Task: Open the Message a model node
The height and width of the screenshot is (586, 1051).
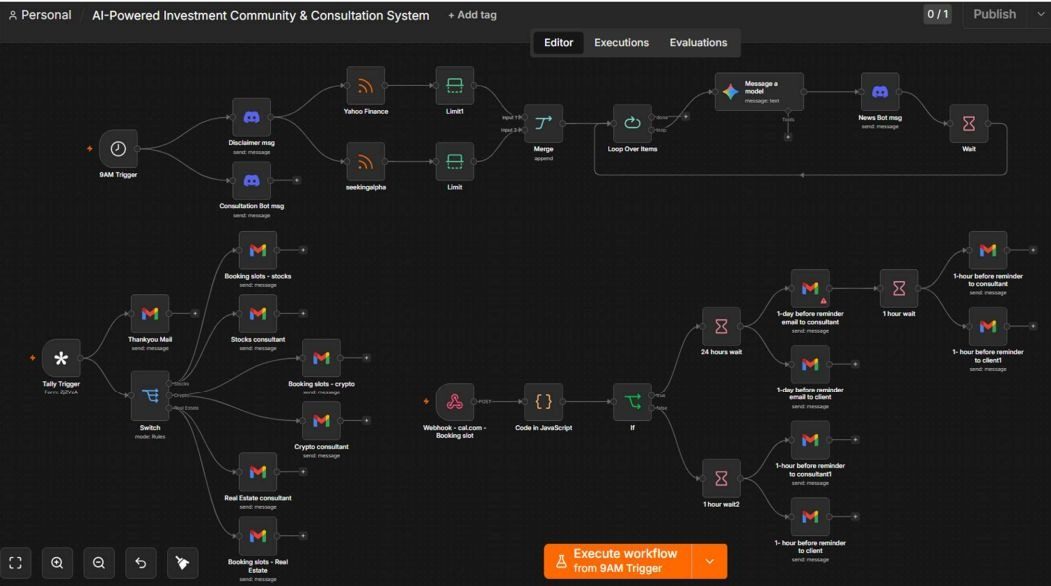Action: click(x=759, y=92)
